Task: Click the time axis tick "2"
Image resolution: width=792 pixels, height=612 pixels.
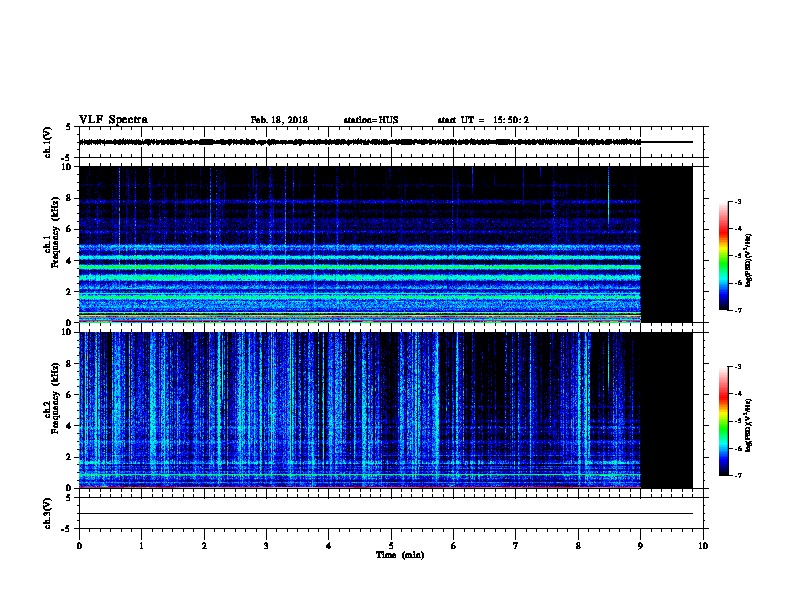Action: 204,545
